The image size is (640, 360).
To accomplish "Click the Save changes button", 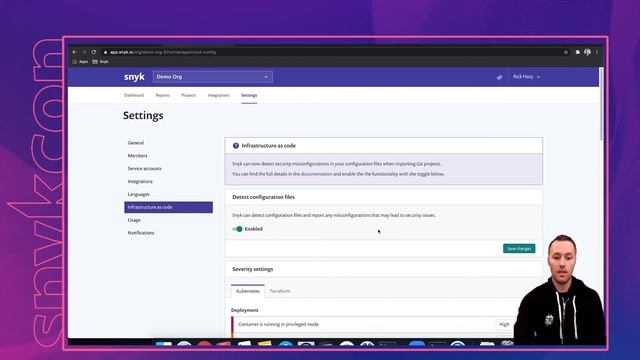I will (x=519, y=249).
